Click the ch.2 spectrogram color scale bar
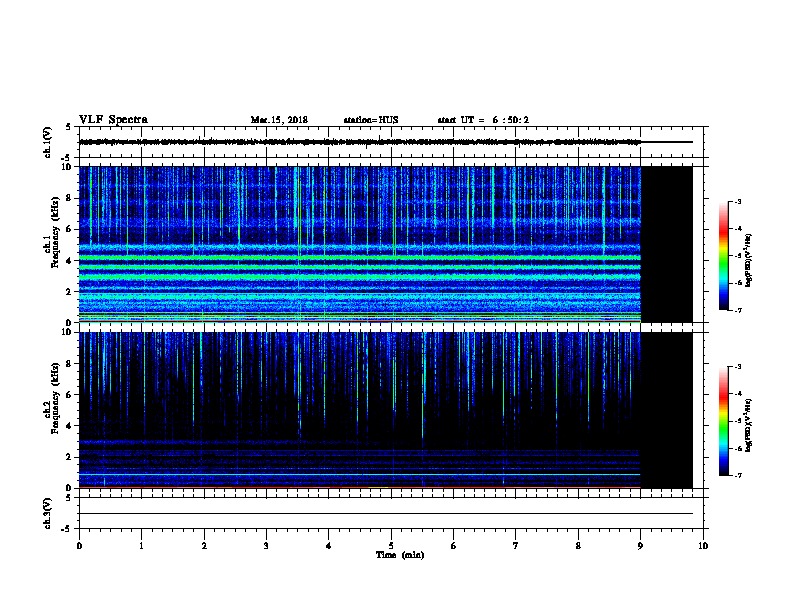Image resolution: width=792 pixels, height=612 pixels. tap(723, 421)
